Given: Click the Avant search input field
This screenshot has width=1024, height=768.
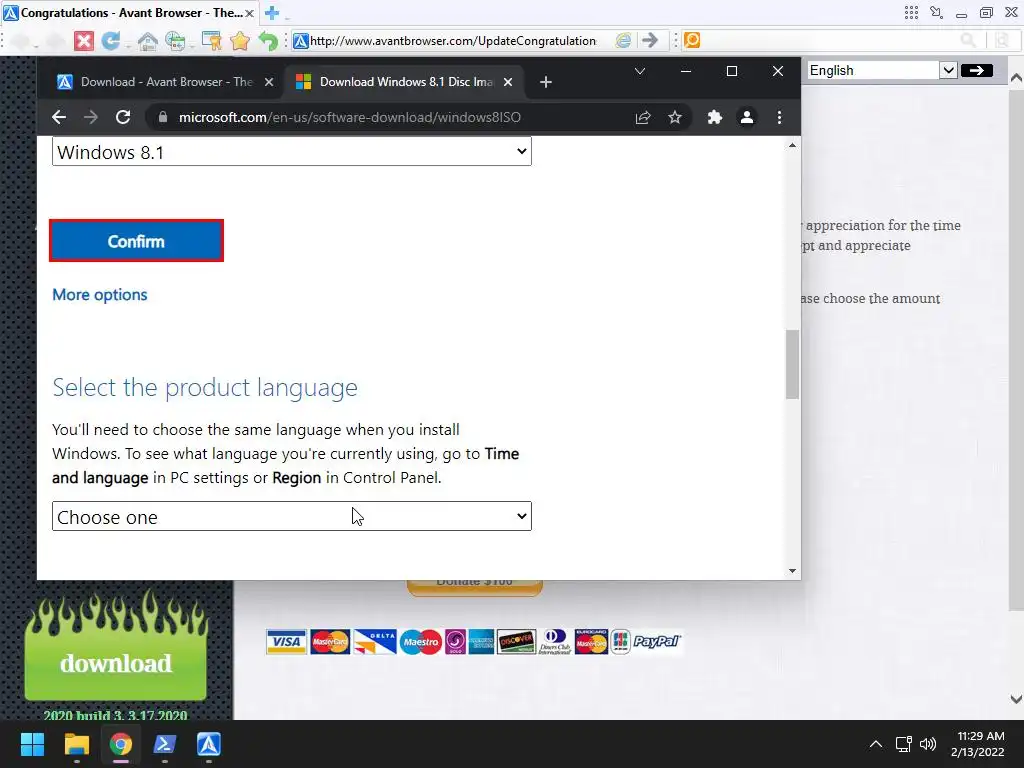Looking at the screenshot, I should point(829,40).
